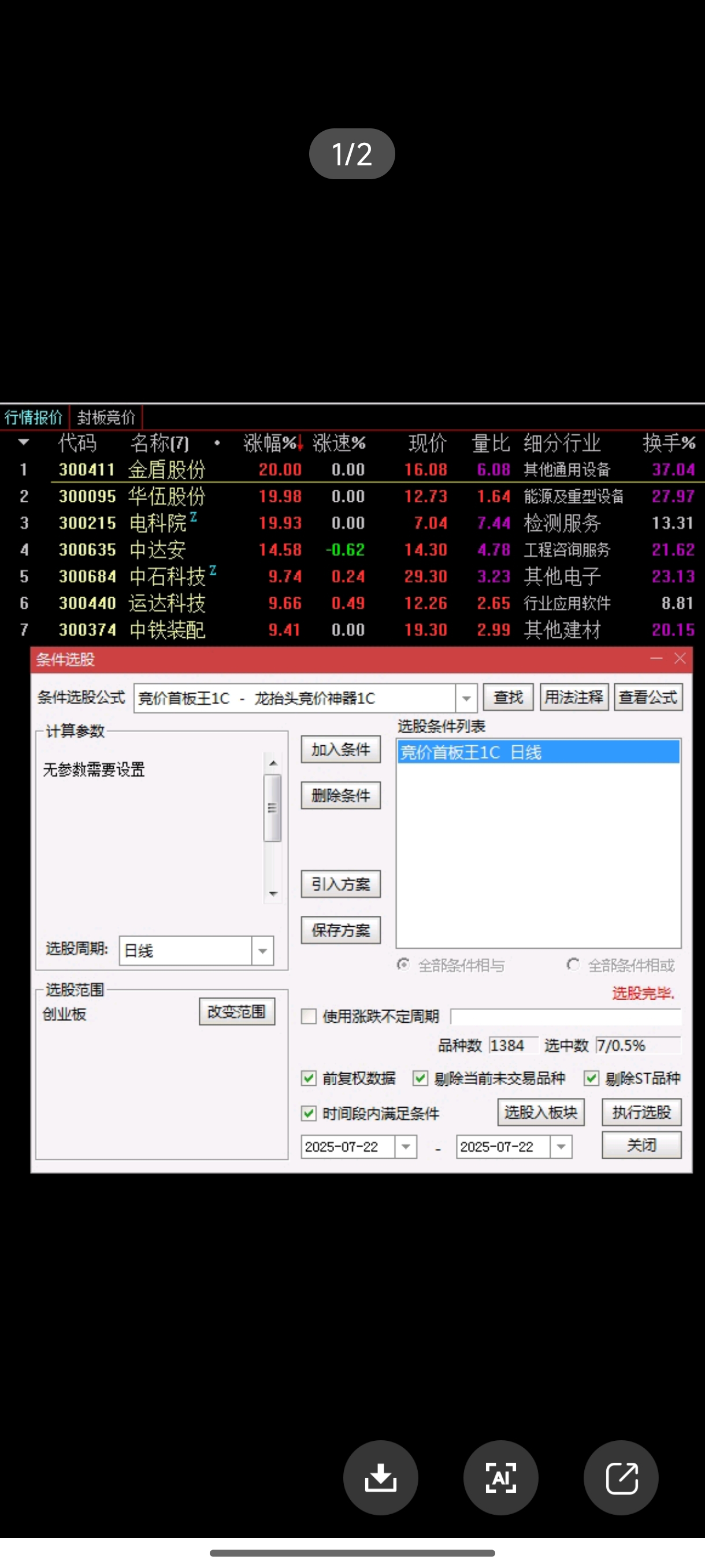Open the table header triangle menu
705x1568 pixels.
pos(24,442)
